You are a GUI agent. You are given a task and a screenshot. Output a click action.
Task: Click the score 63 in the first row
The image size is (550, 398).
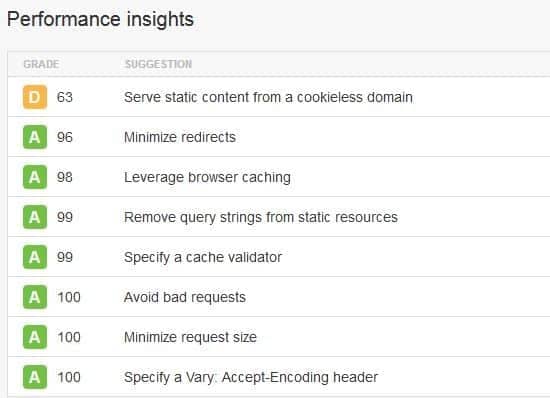point(65,97)
